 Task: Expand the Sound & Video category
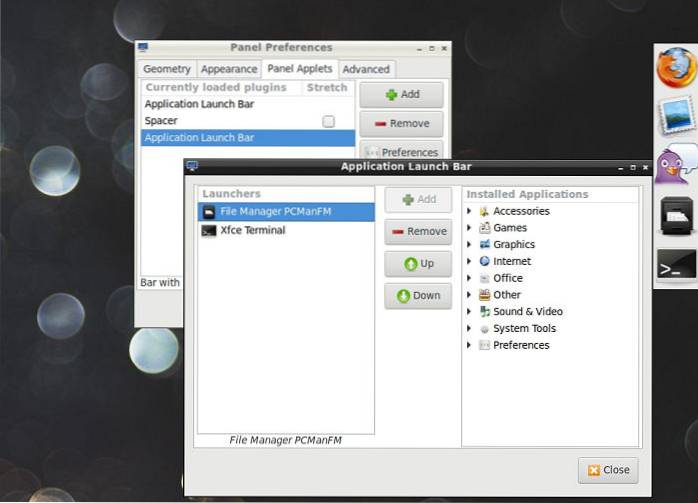(470, 312)
